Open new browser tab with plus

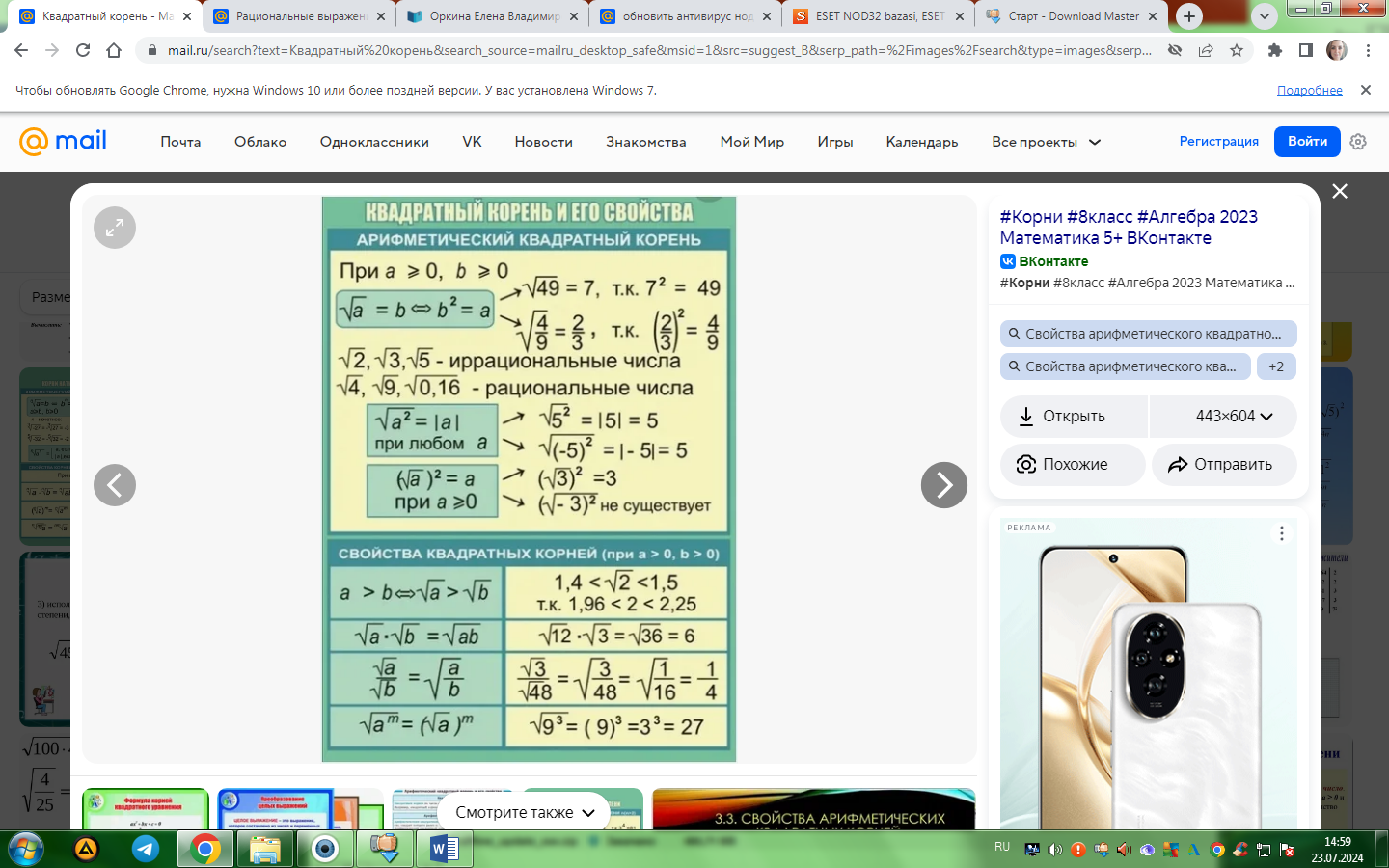click(1189, 16)
